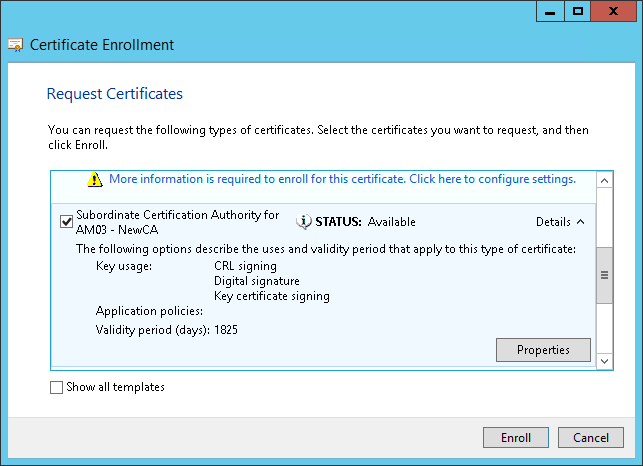Collapse the Details section
The height and width of the screenshot is (466, 643).
point(560,222)
